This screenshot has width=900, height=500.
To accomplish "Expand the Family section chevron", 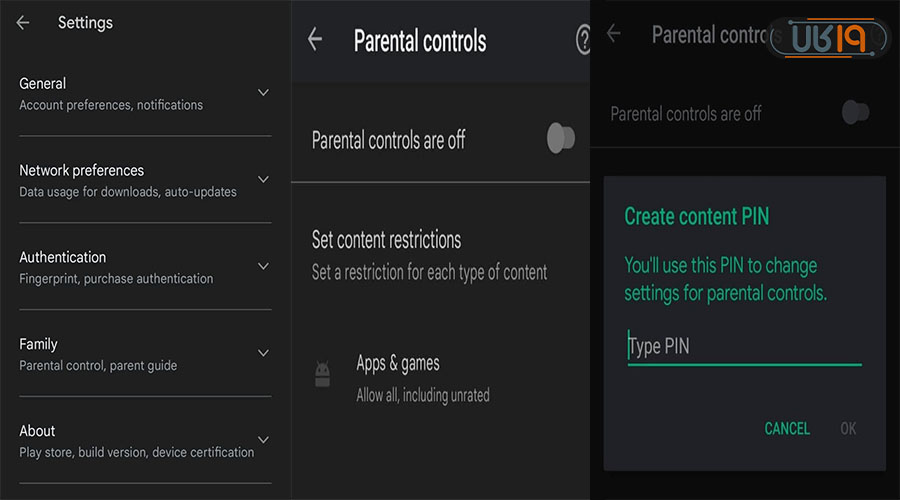I will (263, 353).
